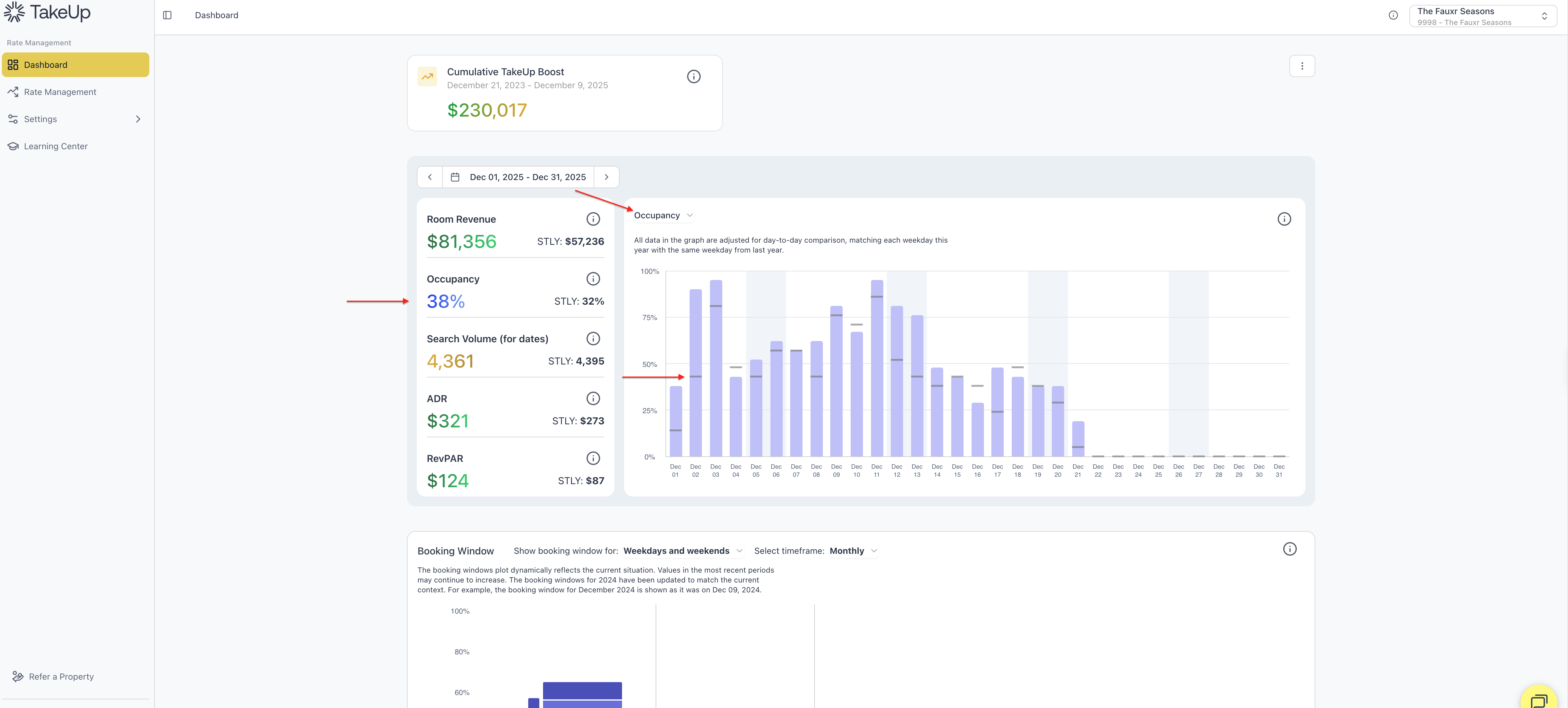Screen dimensions: 1568x708
Task: Click the Search Volume info icon
Action: 593,339
